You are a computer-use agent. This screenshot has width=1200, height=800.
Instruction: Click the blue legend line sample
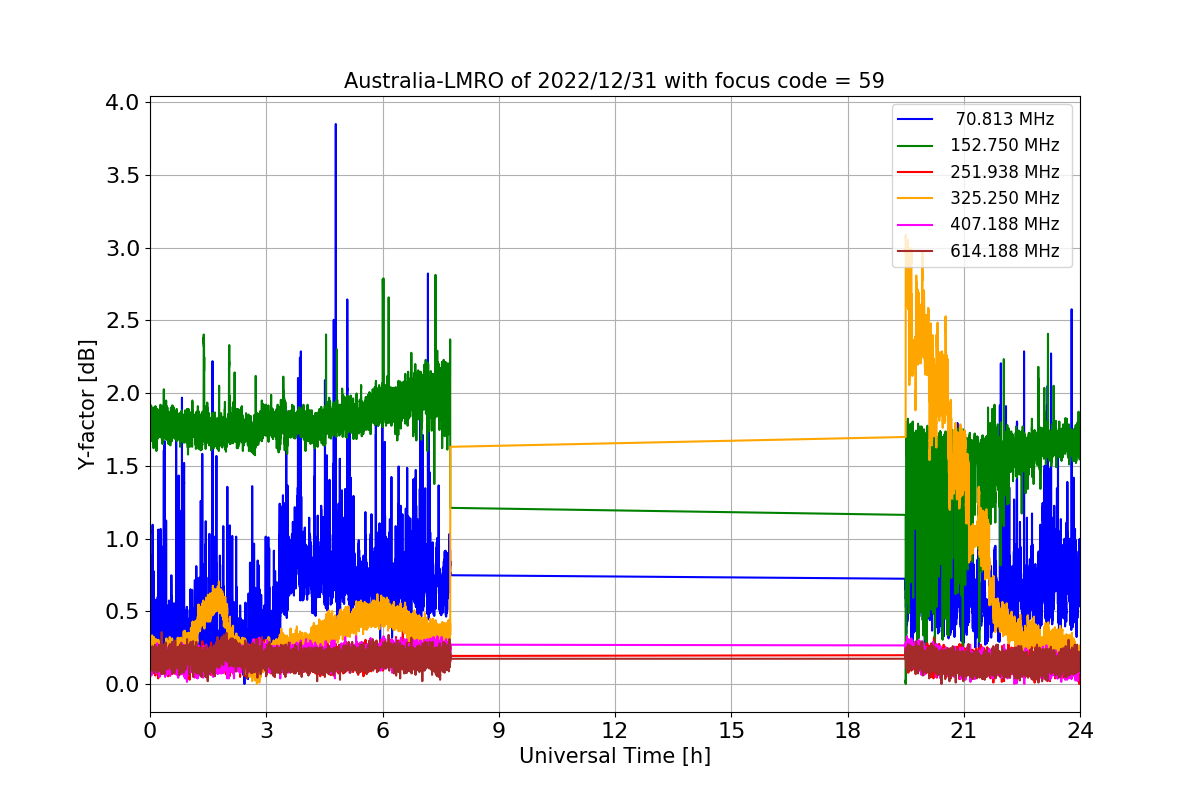917,120
